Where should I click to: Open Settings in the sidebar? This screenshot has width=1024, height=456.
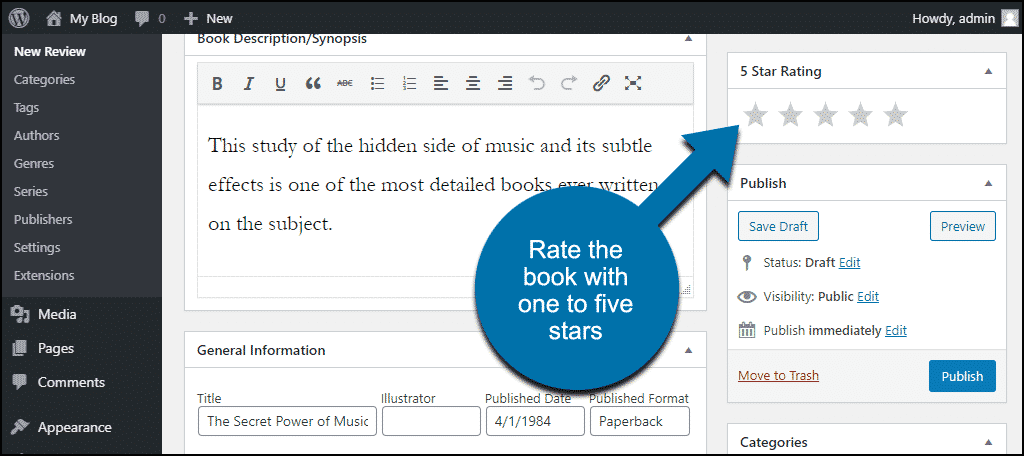37,248
